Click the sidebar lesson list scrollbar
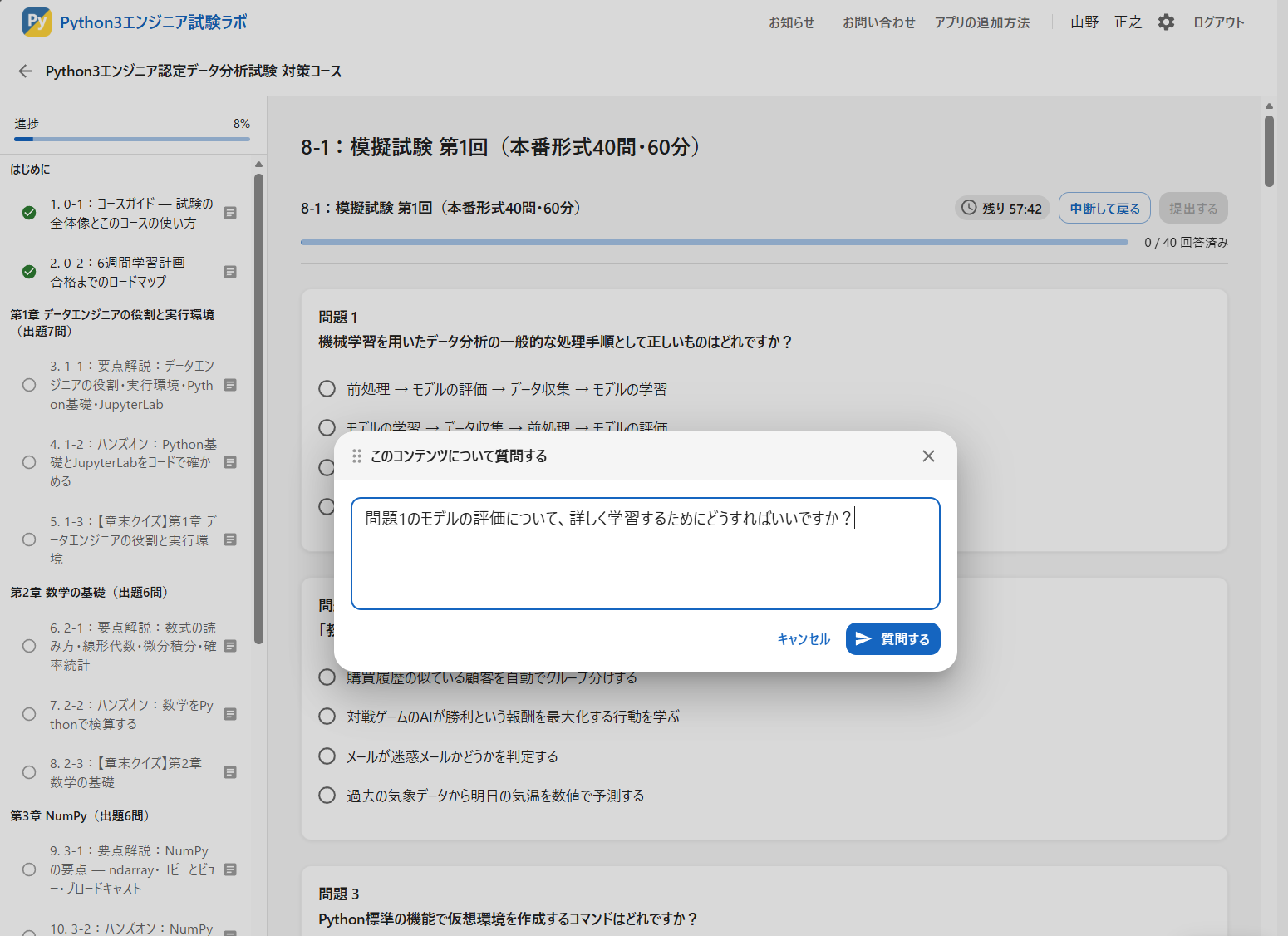Screen dimensions: 1288x936 258,407
